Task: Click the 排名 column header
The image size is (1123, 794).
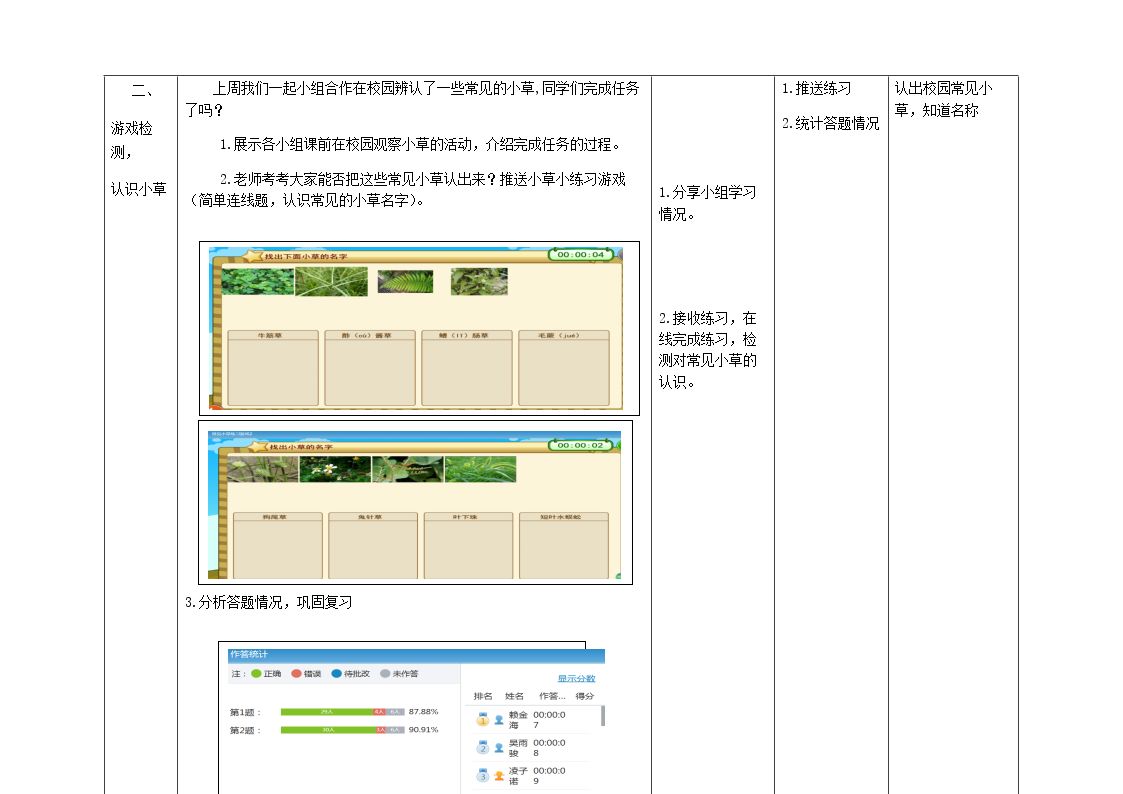Action: click(483, 696)
